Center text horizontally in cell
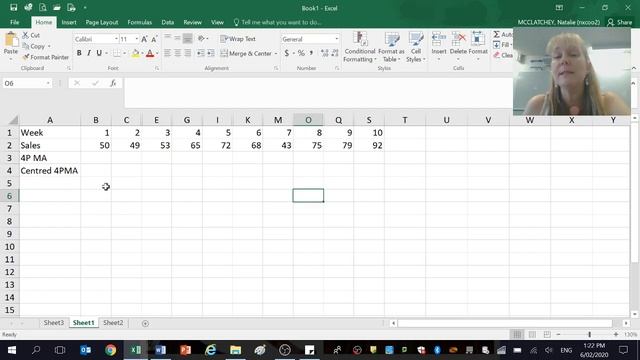Viewport: 640px width, 360px height. tap(178, 53)
